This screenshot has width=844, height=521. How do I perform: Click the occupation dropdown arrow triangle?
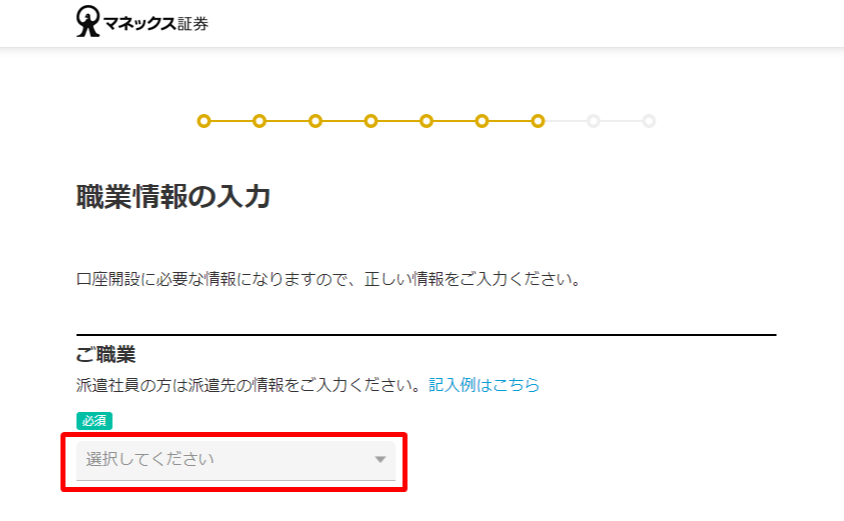click(x=381, y=460)
